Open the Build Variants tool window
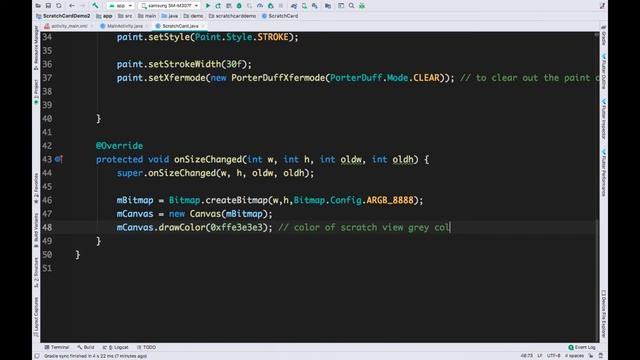640x360 pixels. (36, 230)
